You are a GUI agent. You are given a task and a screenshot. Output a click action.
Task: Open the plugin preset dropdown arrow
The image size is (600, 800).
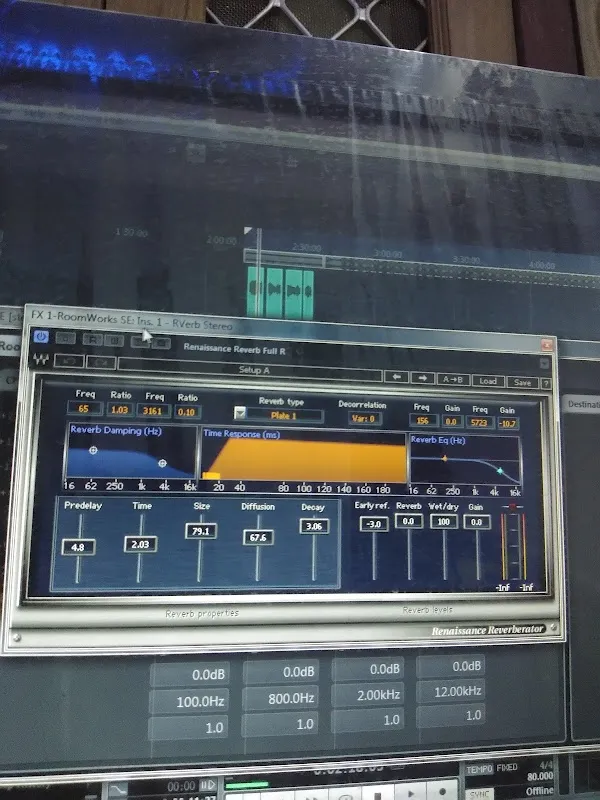(x=544, y=363)
